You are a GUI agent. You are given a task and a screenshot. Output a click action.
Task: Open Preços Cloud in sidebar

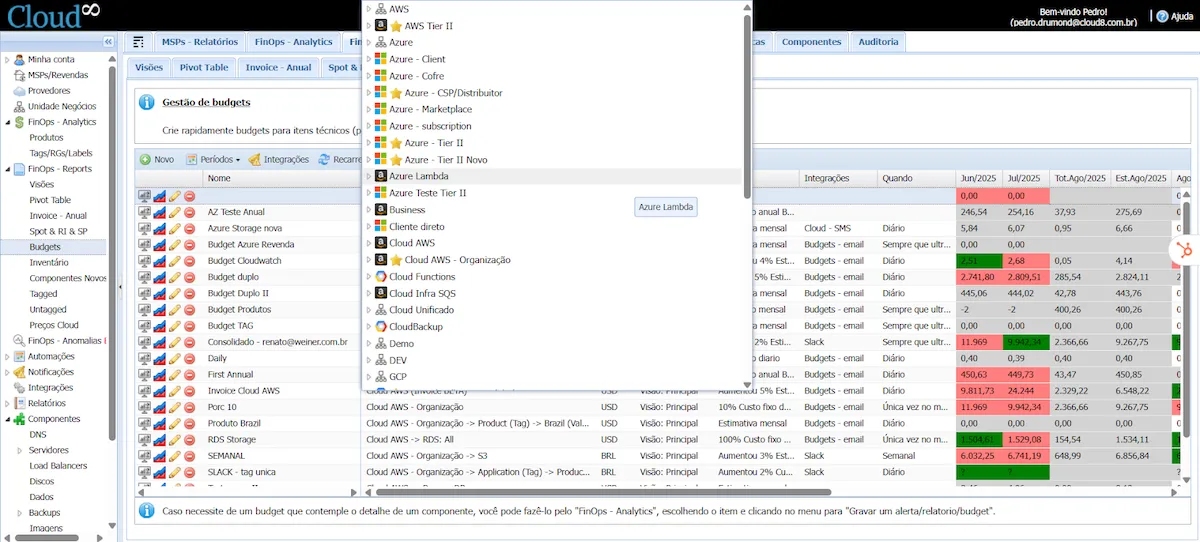[54, 325]
